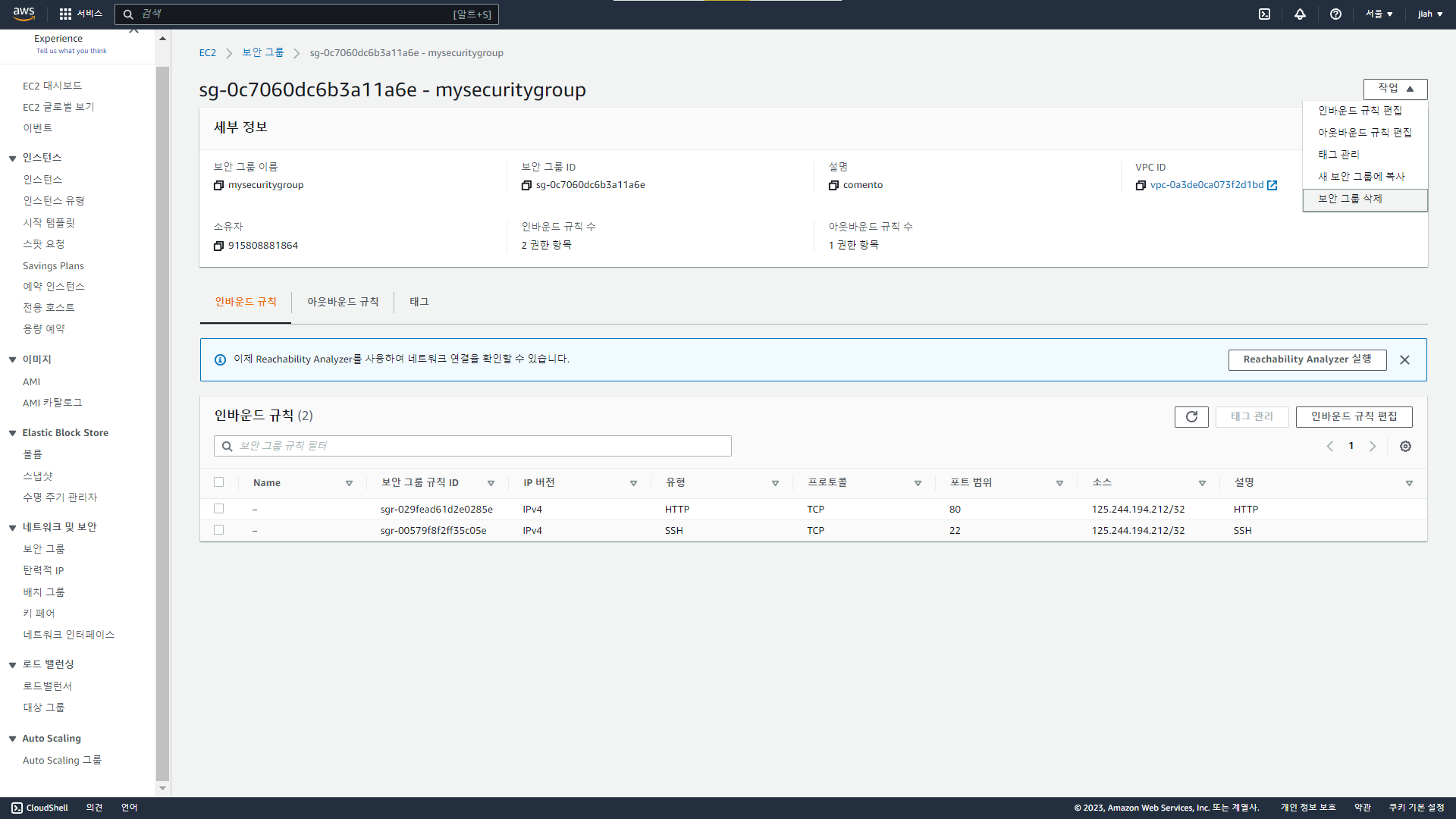Dismiss the Reachability Analyzer banner
This screenshot has height=819, width=1456.
[x=1404, y=359]
